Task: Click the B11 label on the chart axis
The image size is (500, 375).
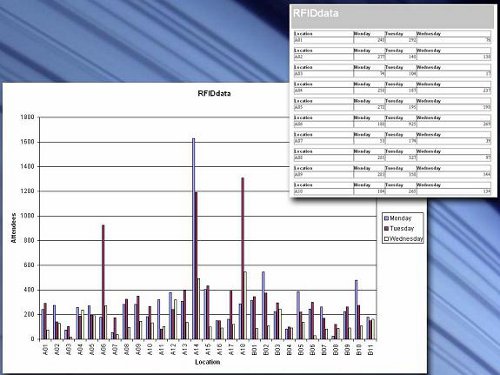Action: 370,350
